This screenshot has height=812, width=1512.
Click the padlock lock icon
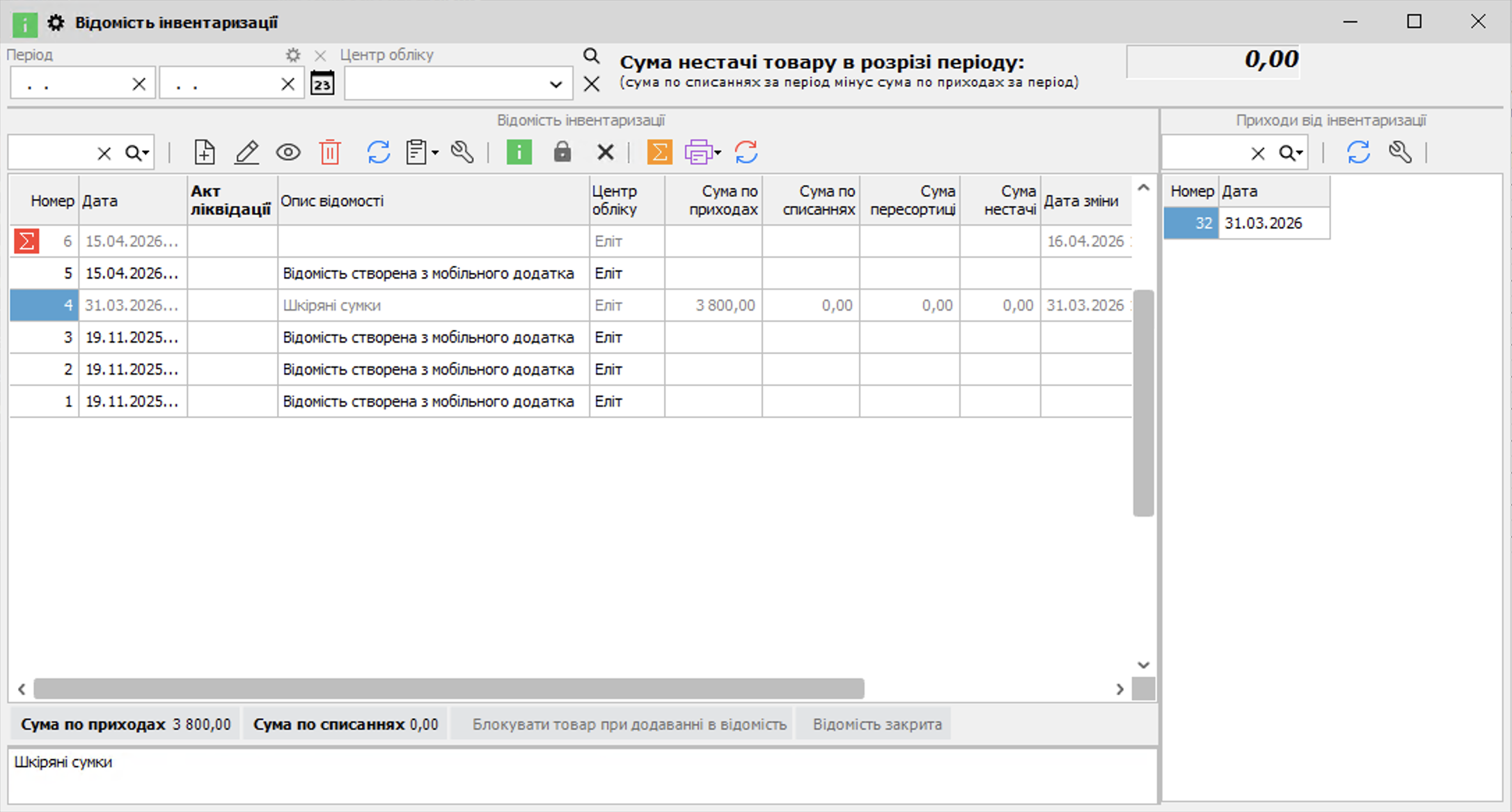click(562, 152)
